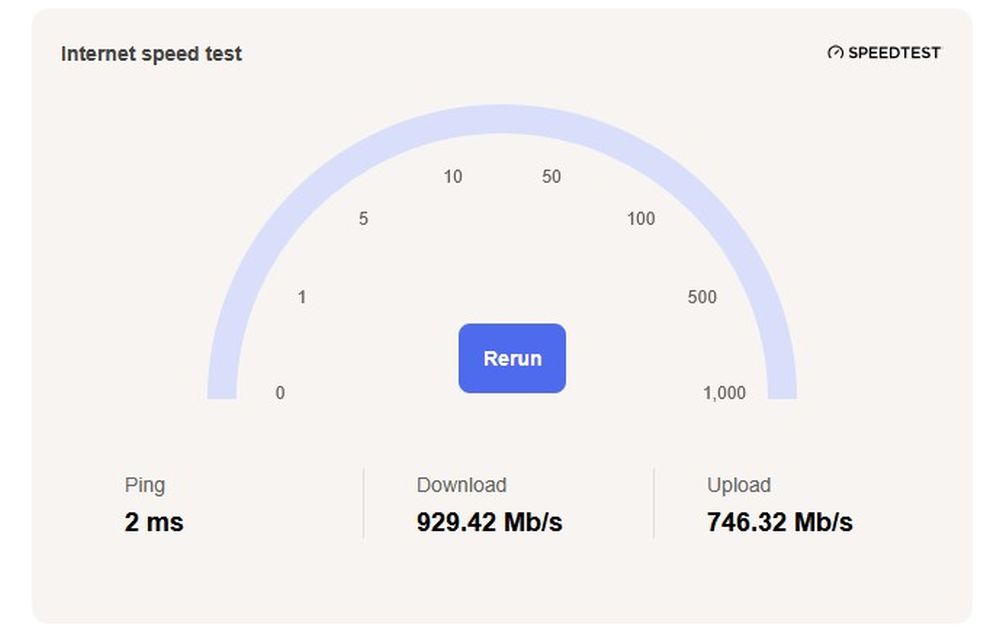Click the Rerun button
This screenshot has width=1000, height=634.
(512, 358)
